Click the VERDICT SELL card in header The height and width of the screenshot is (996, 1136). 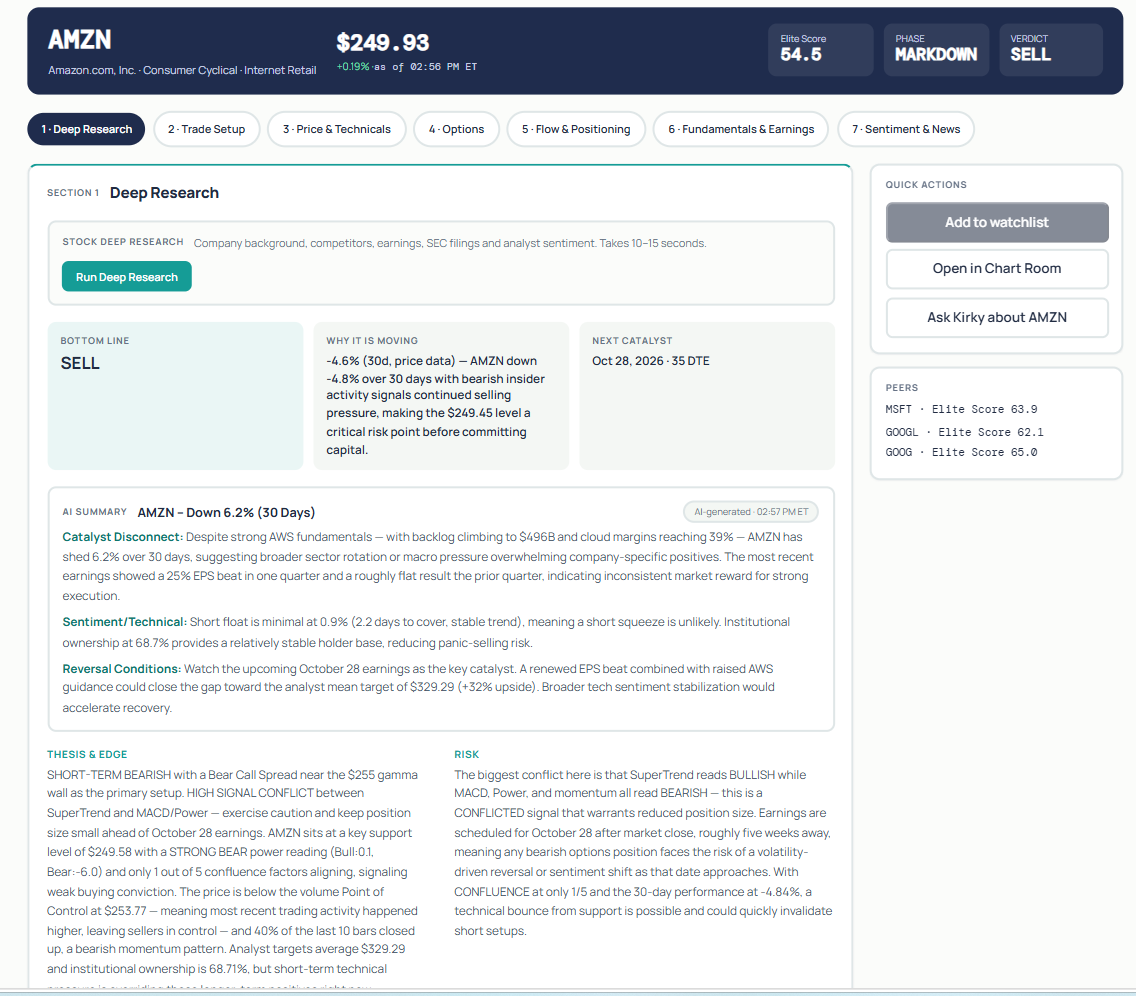[x=1051, y=49]
